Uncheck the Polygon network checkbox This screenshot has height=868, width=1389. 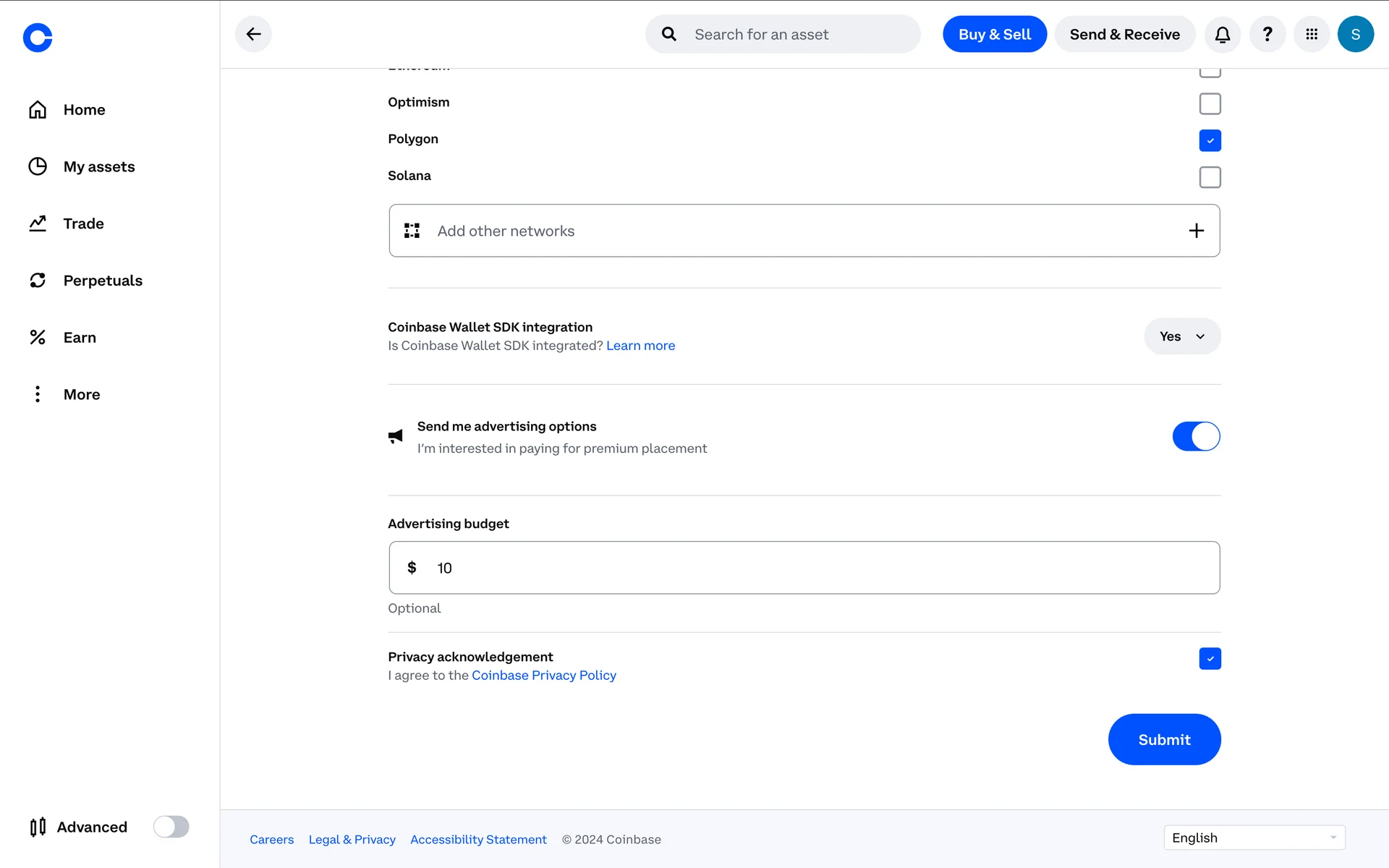point(1210,140)
